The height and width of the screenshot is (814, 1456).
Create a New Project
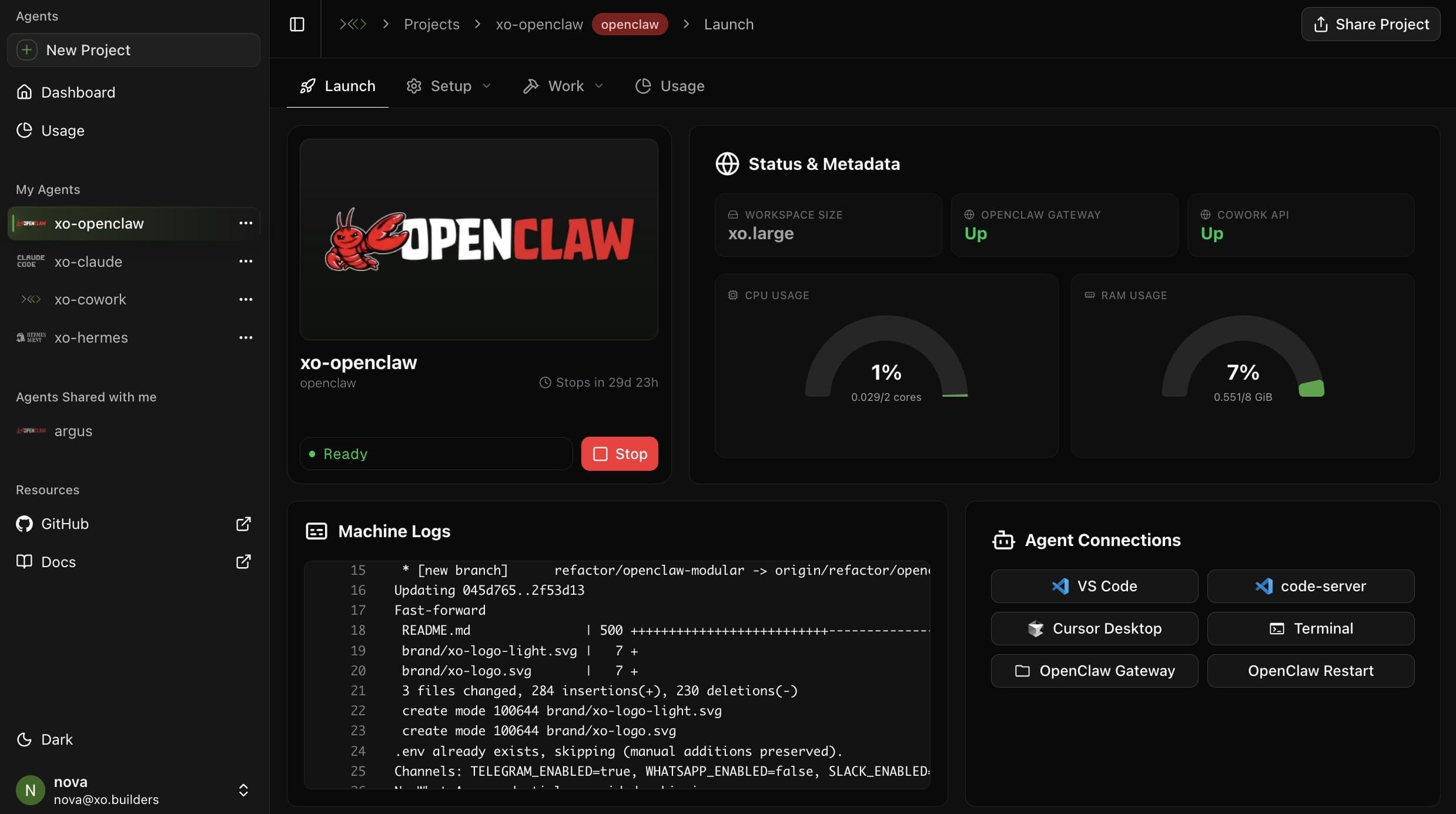point(133,50)
